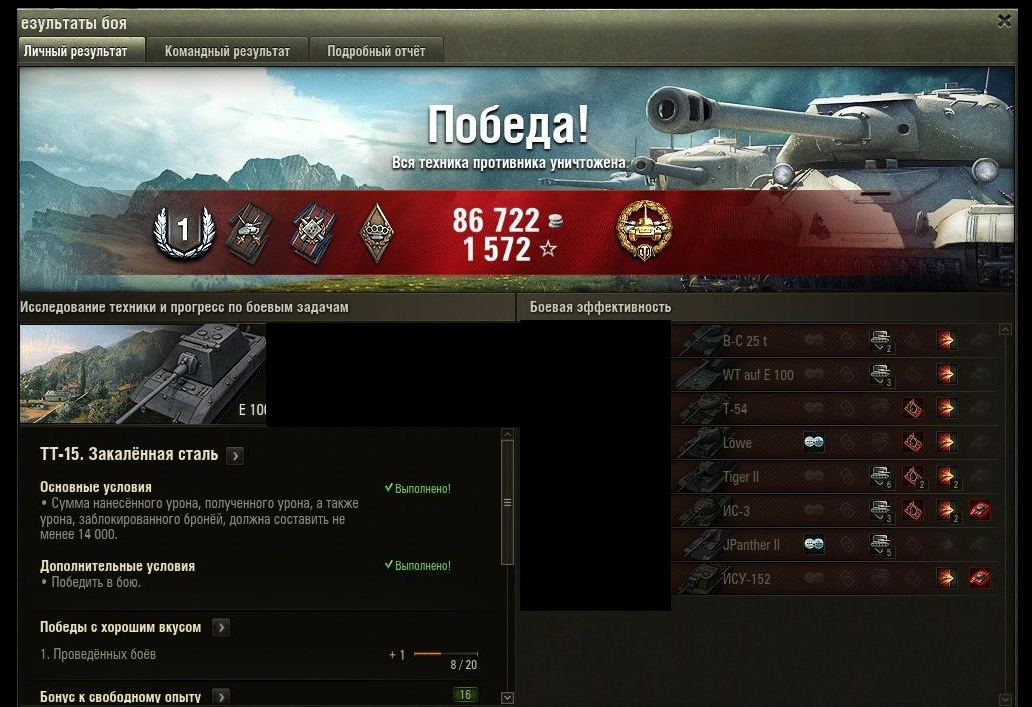This screenshot has width=1032, height=707.
Task: Expand the Победы с хорошим вкусом task
Action: pos(221,627)
